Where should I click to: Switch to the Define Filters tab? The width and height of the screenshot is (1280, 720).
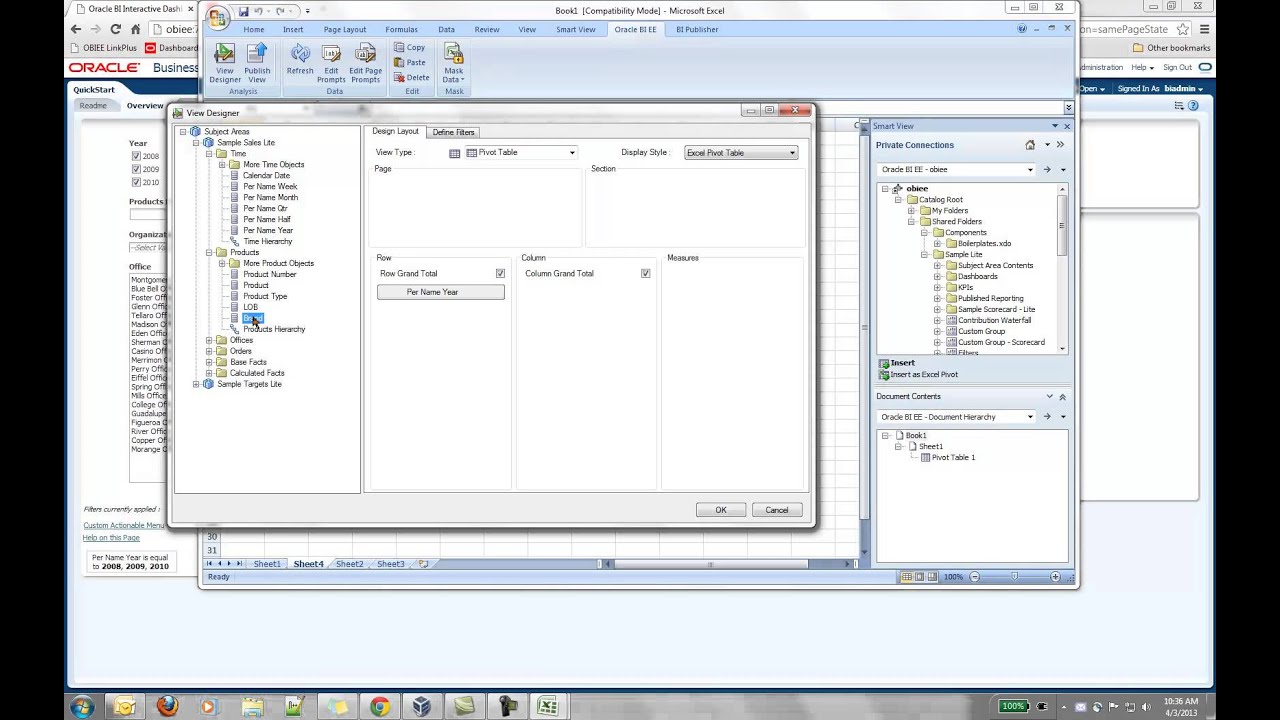(x=453, y=132)
